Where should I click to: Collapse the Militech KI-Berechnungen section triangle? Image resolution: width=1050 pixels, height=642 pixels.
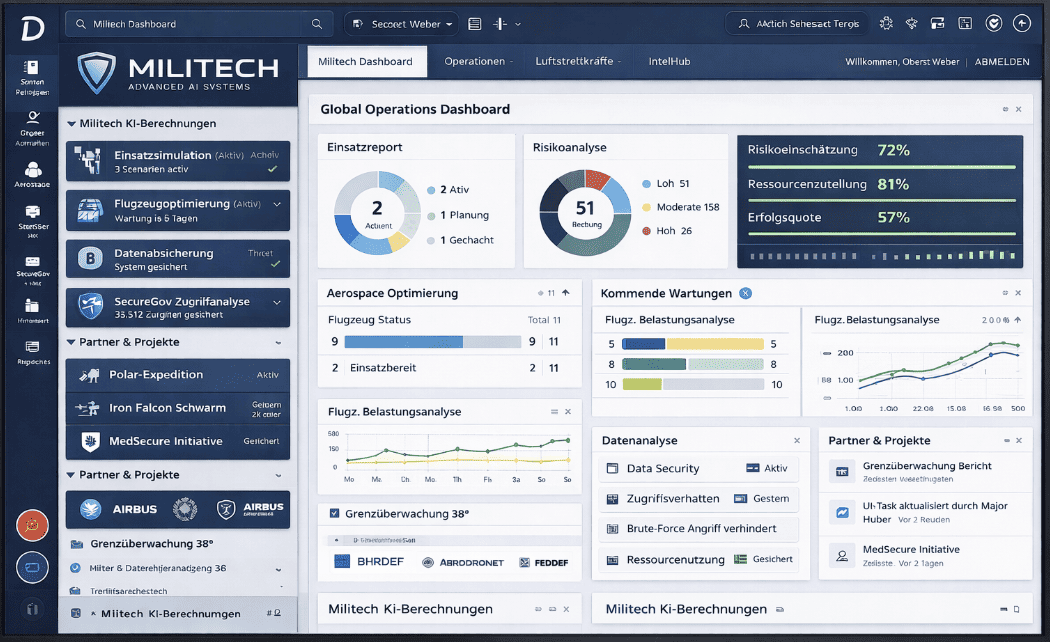click(71, 124)
